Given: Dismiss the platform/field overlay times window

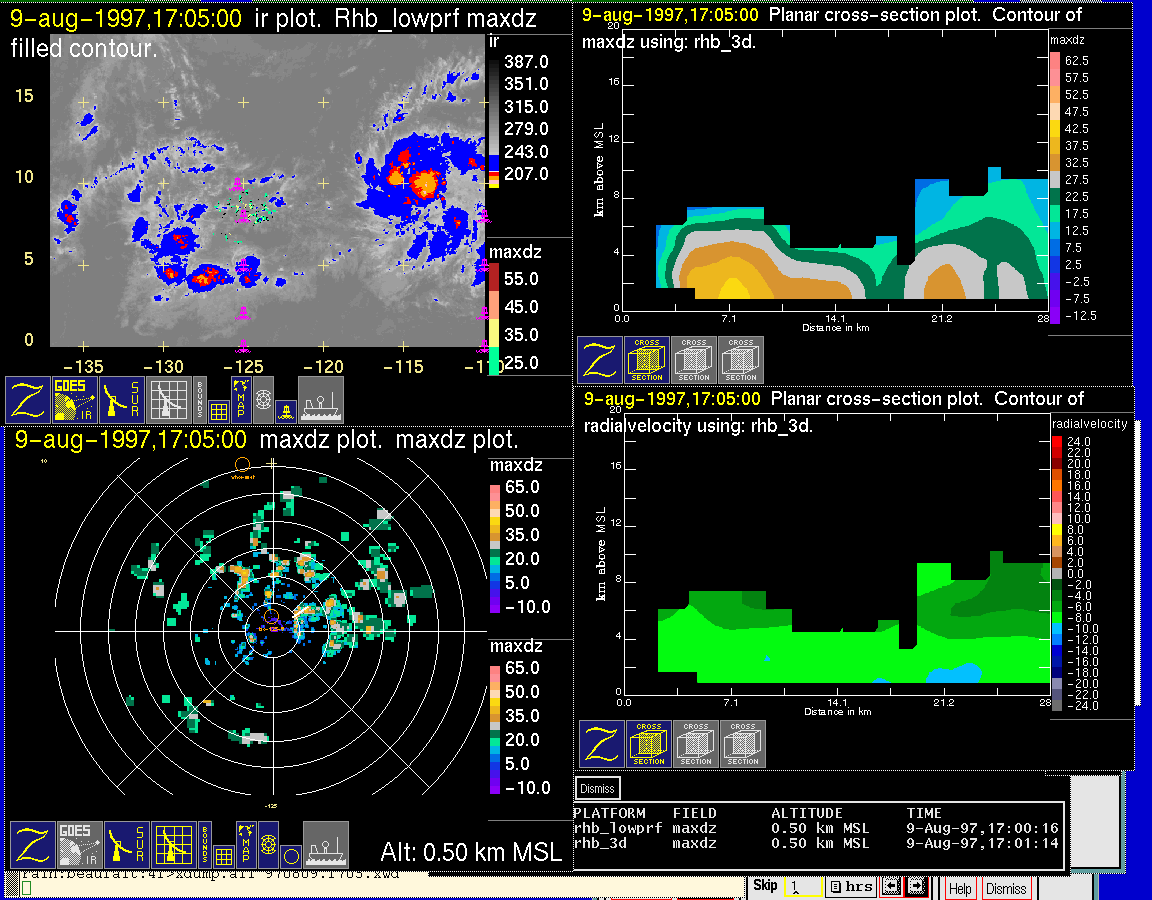Looking at the screenshot, I should point(597,788).
